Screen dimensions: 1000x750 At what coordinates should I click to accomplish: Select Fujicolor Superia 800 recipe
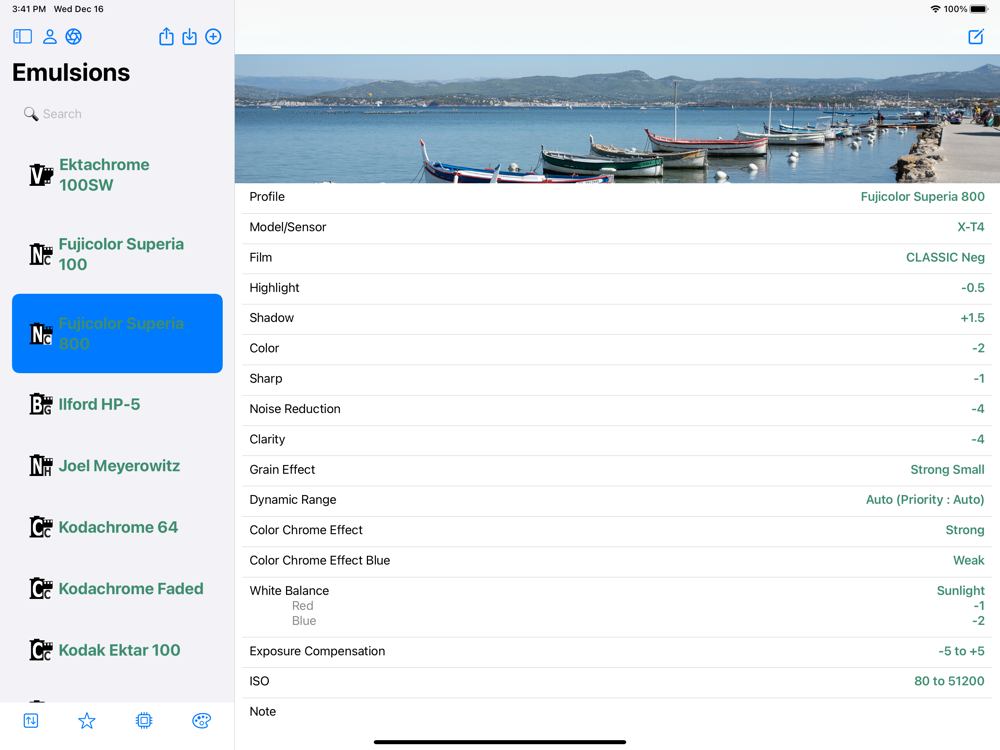[x=117, y=333]
